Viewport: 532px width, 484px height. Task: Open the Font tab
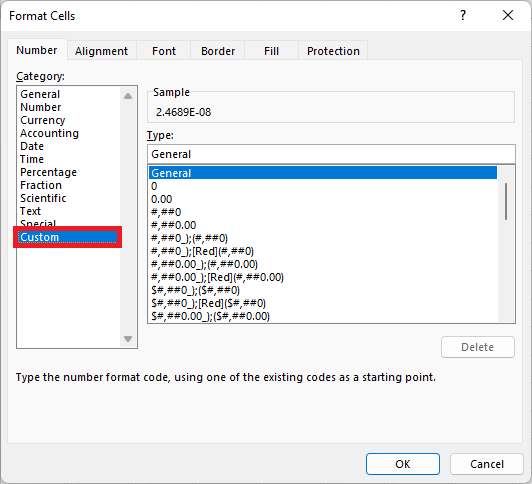coord(164,51)
